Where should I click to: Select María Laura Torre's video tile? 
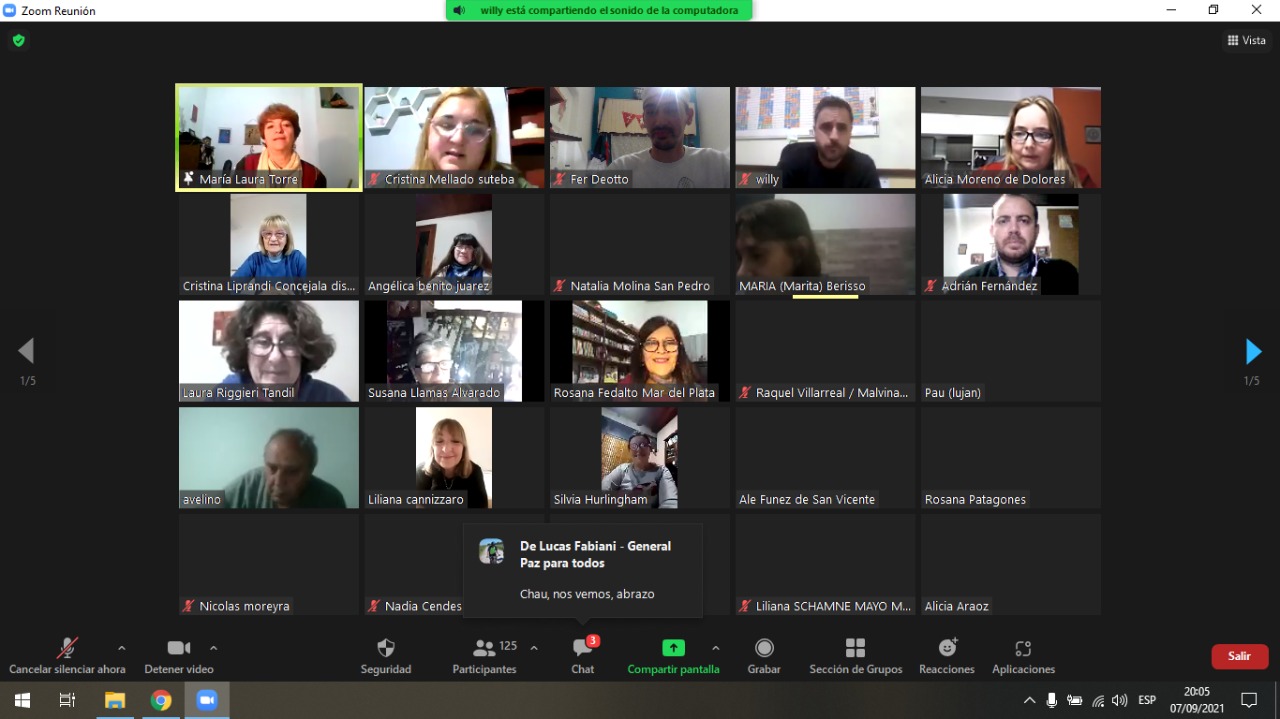point(268,137)
